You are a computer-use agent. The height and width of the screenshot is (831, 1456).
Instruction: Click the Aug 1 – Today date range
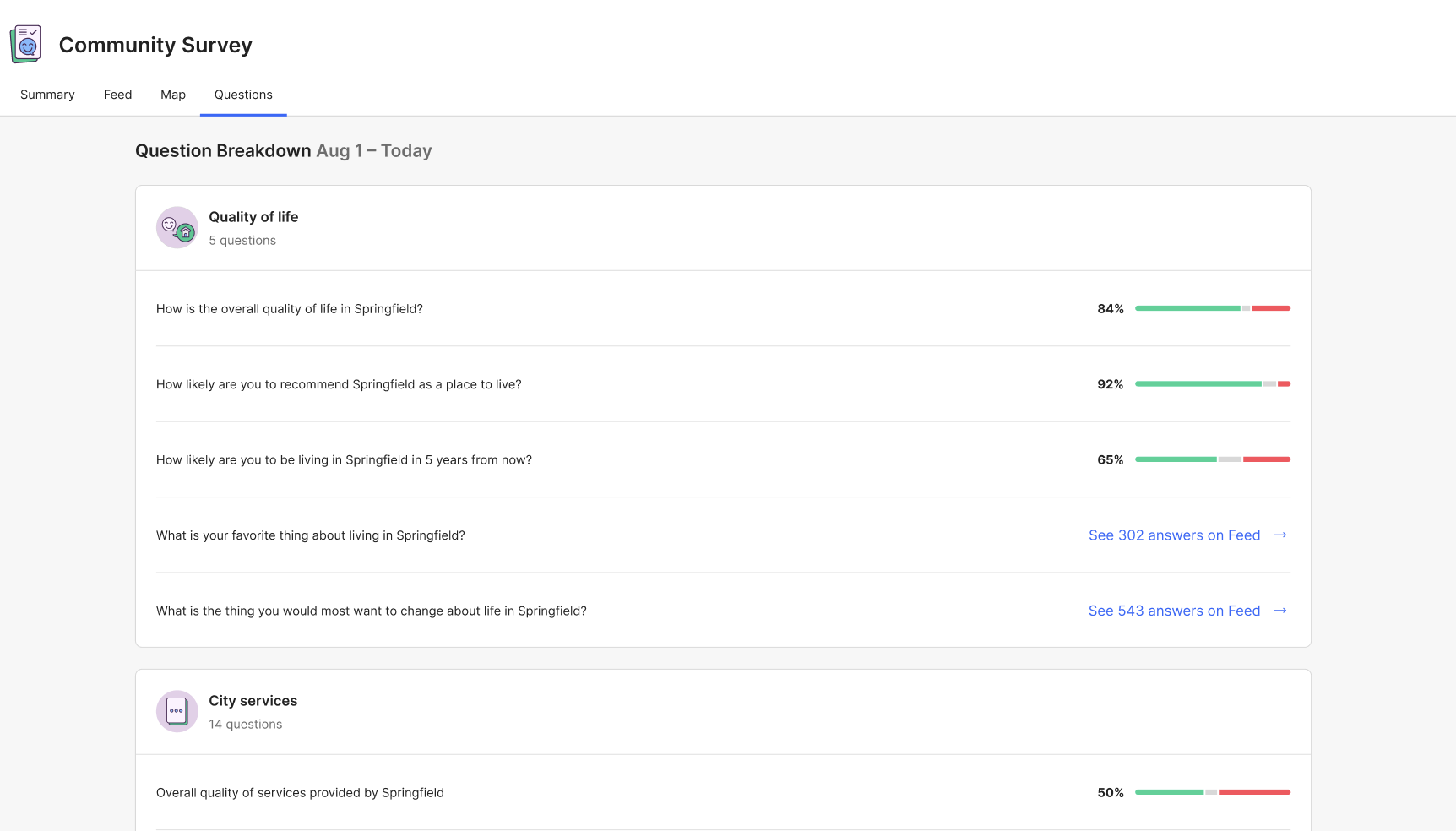click(373, 151)
